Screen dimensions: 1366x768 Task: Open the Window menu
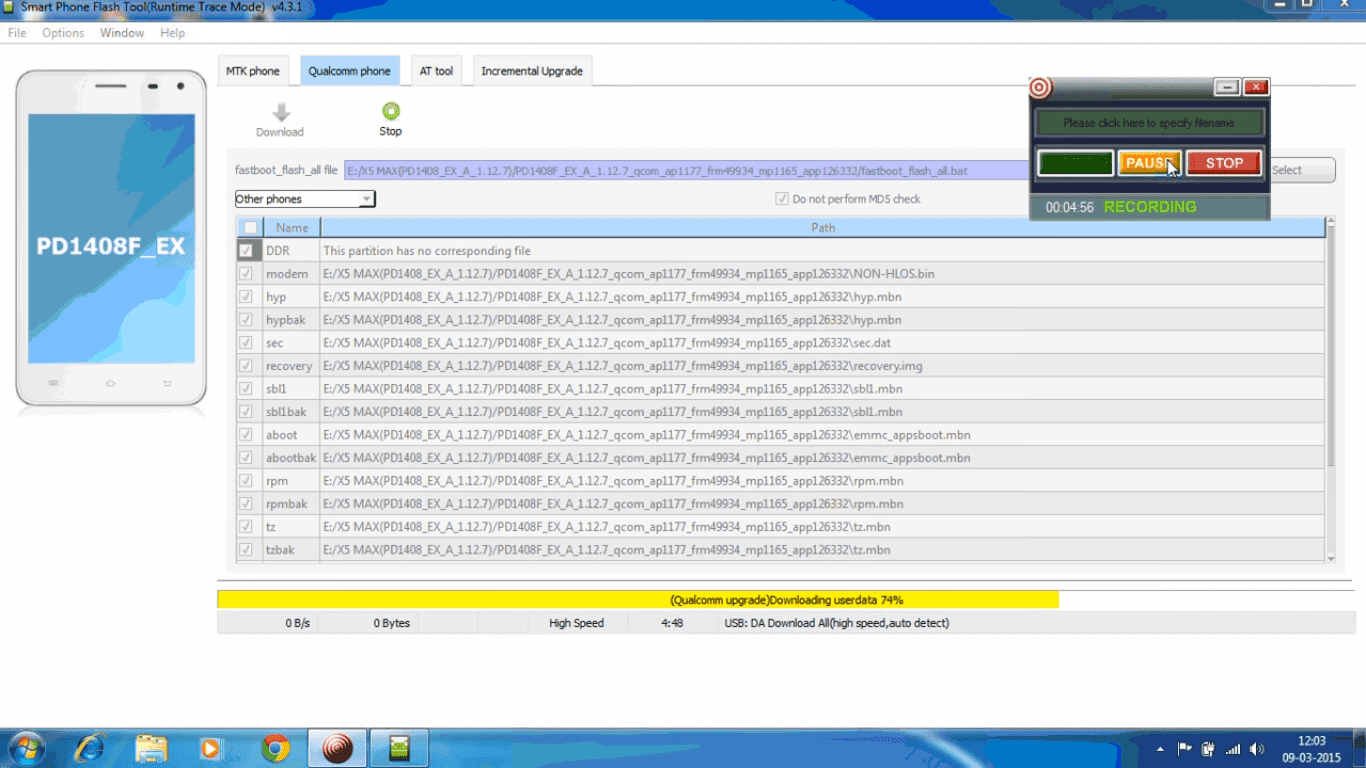coord(122,33)
